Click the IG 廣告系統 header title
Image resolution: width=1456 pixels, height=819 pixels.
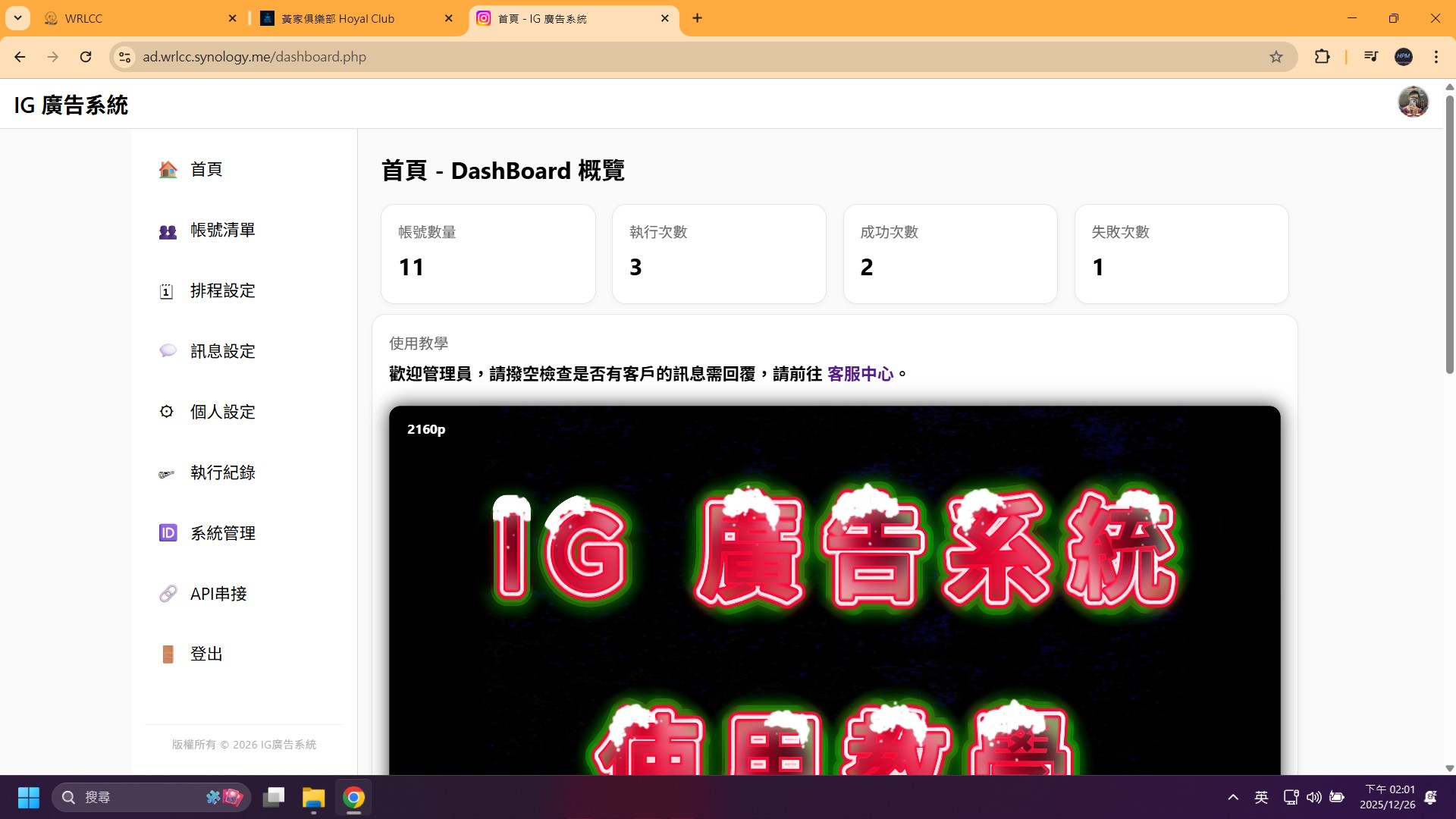(71, 105)
